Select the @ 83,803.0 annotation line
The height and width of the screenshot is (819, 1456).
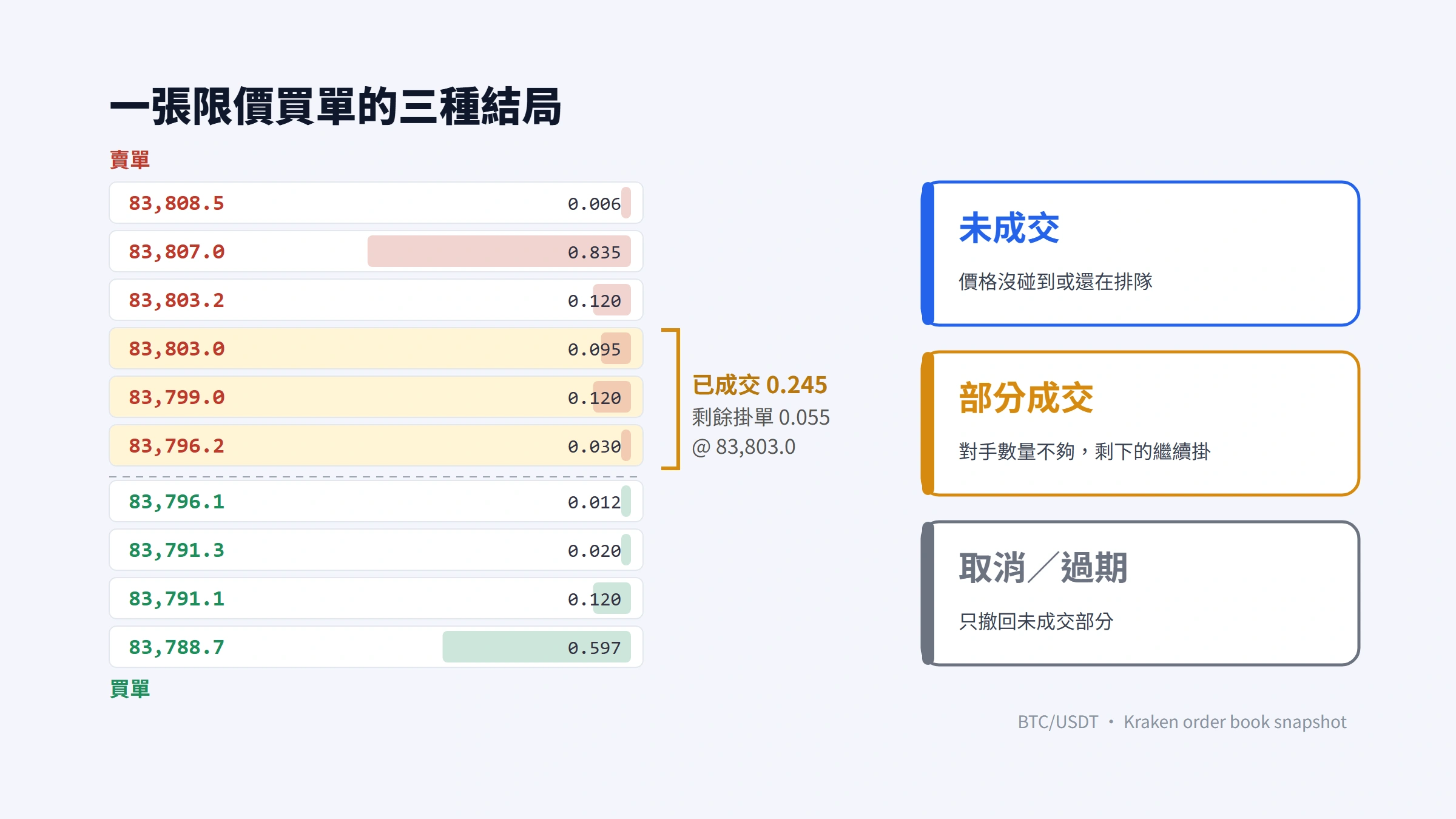(744, 447)
